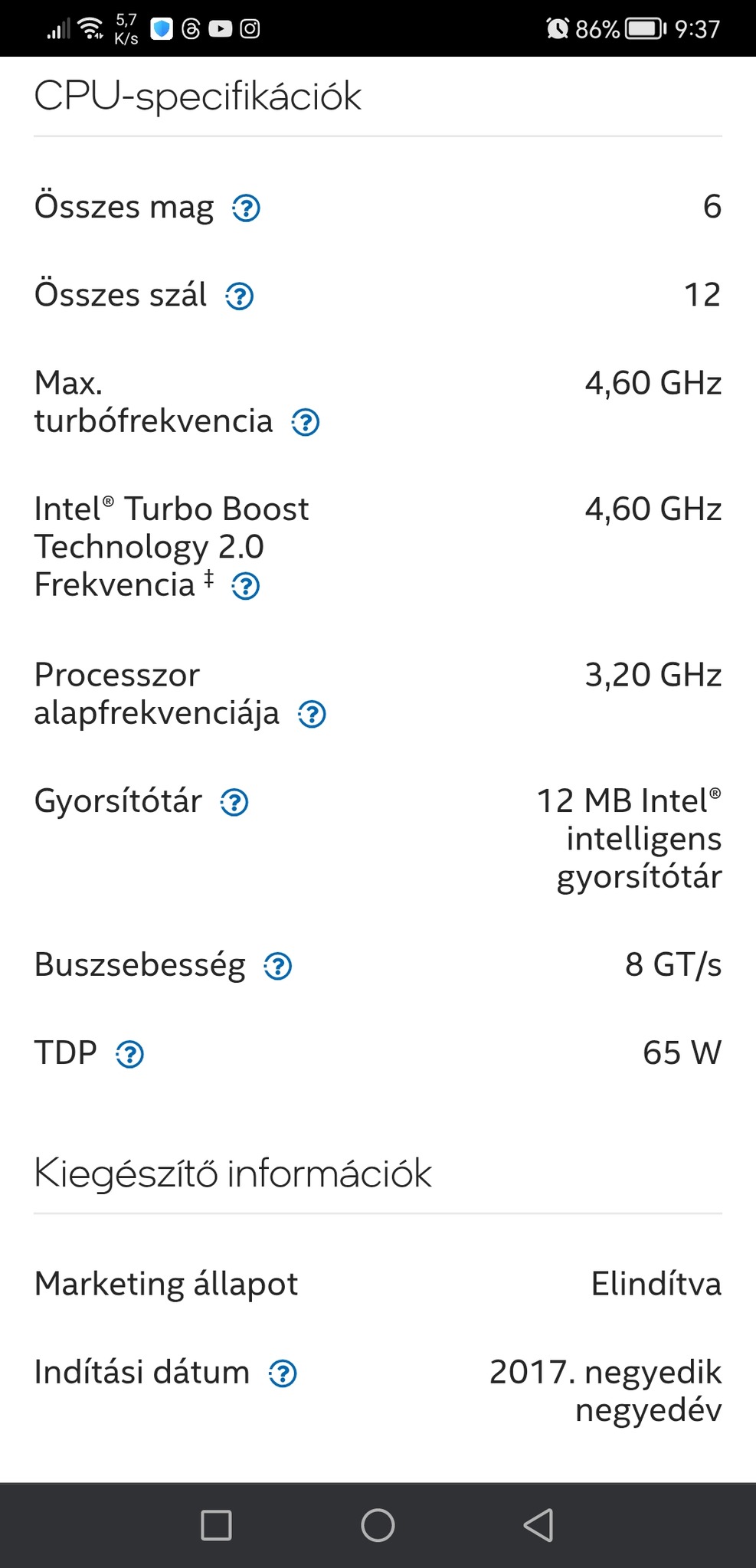
Task: Tap the blue shield notification icon
Action: point(161,29)
